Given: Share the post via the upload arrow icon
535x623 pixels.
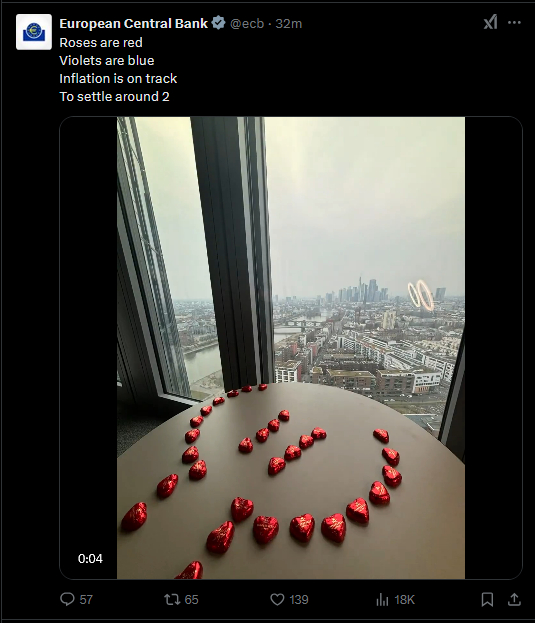Looking at the screenshot, I should (x=514, y=599).
